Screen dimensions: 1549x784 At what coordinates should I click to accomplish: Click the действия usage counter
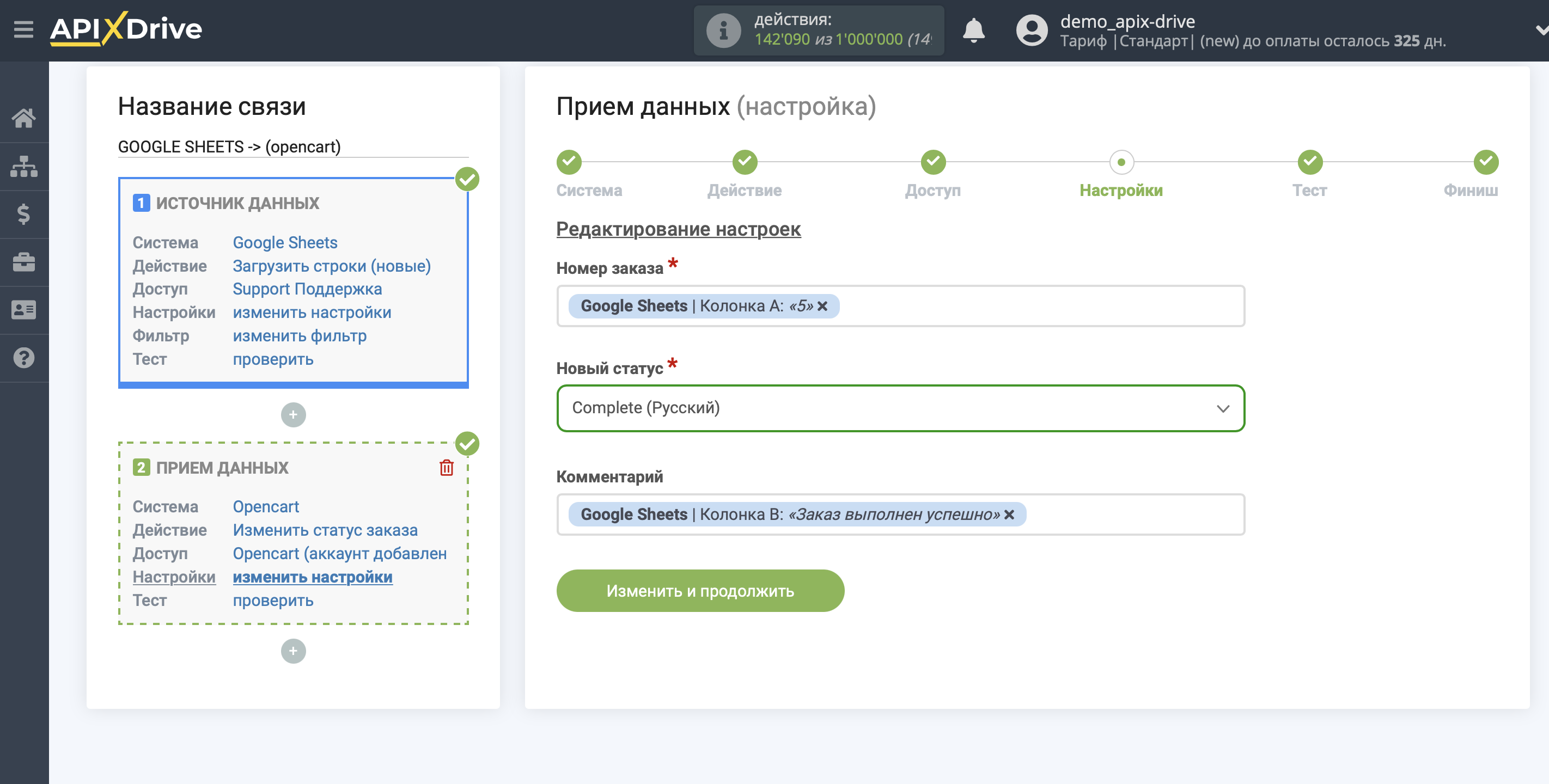[x=819, y=30]
